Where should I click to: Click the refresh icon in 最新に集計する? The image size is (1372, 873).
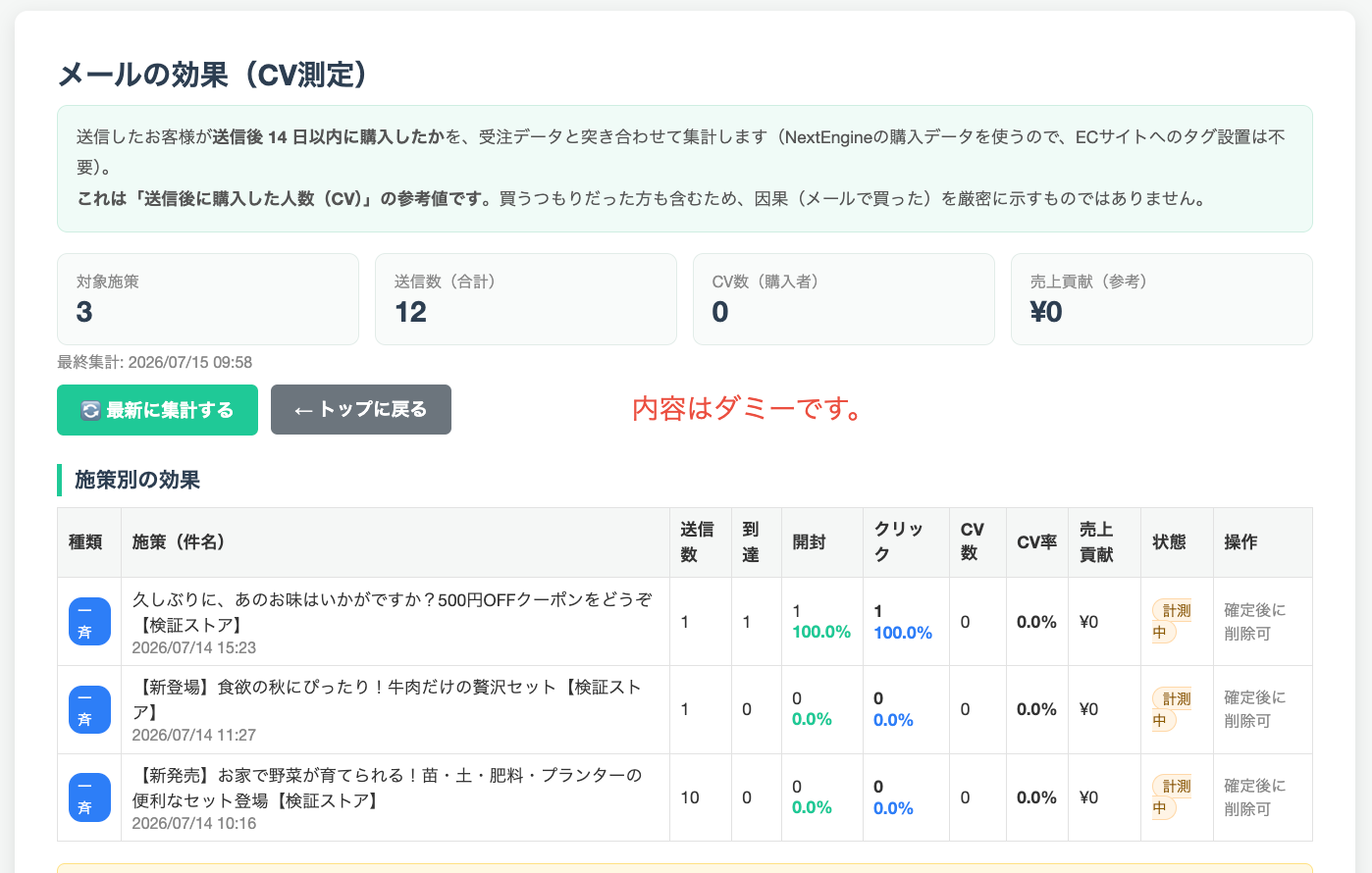(x=90, y=411)
